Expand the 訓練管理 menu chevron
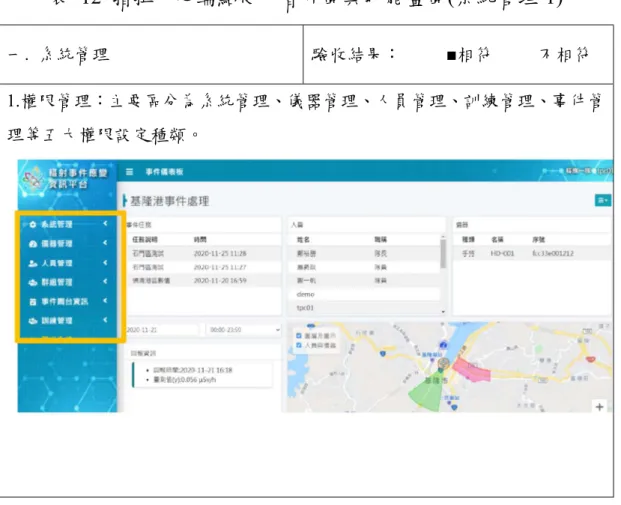Image resolution: width=621 pixels, height=505 pixels. [105, 320]
